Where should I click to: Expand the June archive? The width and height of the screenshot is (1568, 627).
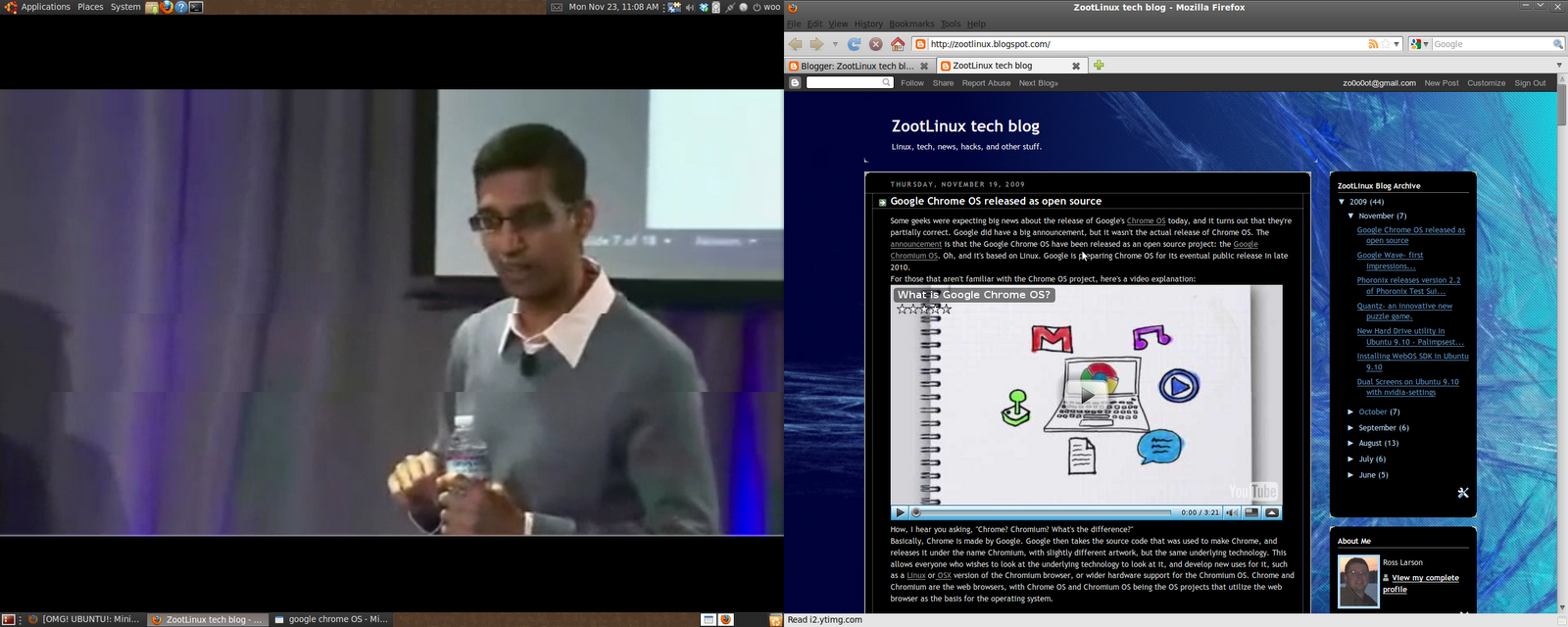coord(1350,474)
